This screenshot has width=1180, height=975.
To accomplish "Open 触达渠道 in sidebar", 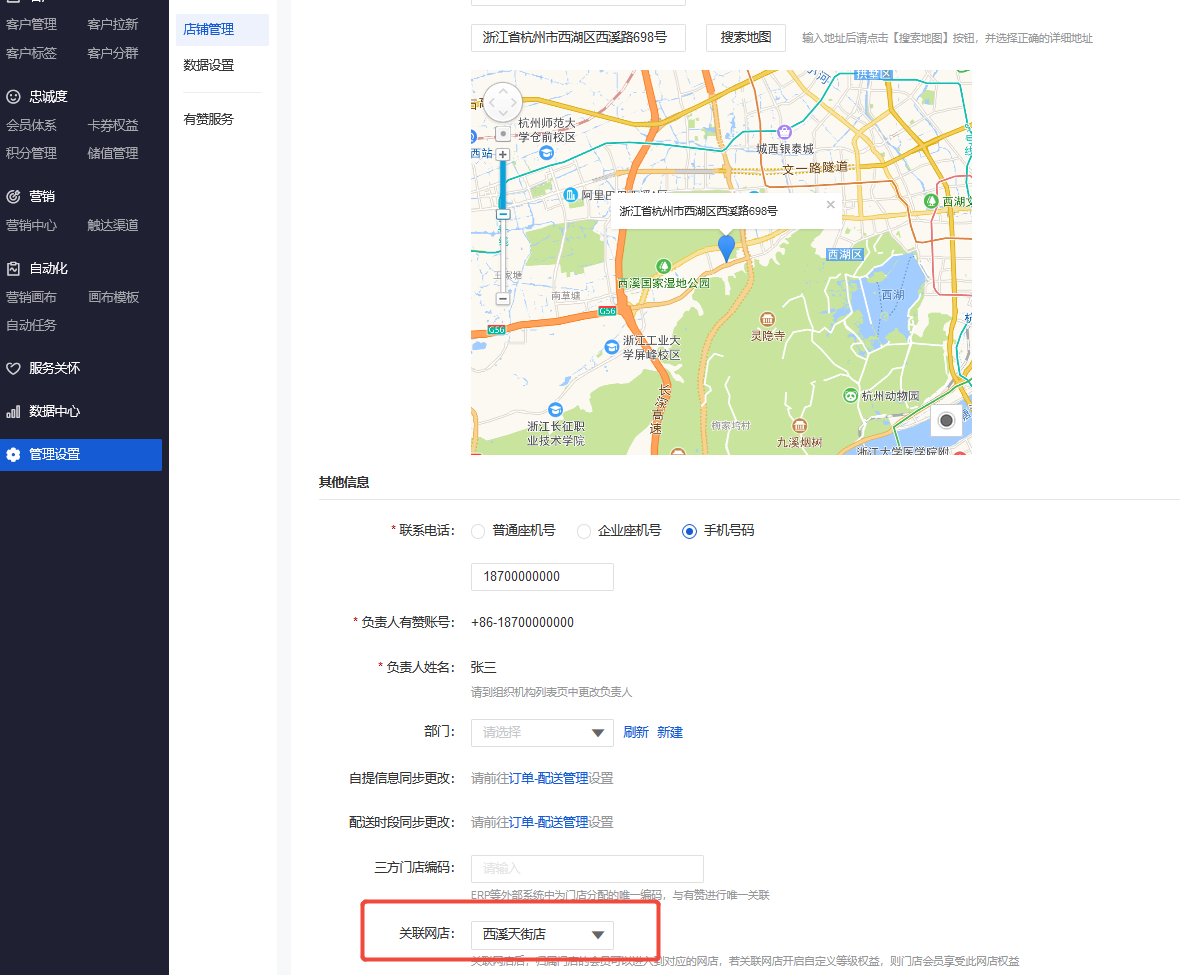I will (x=113, y=226).
